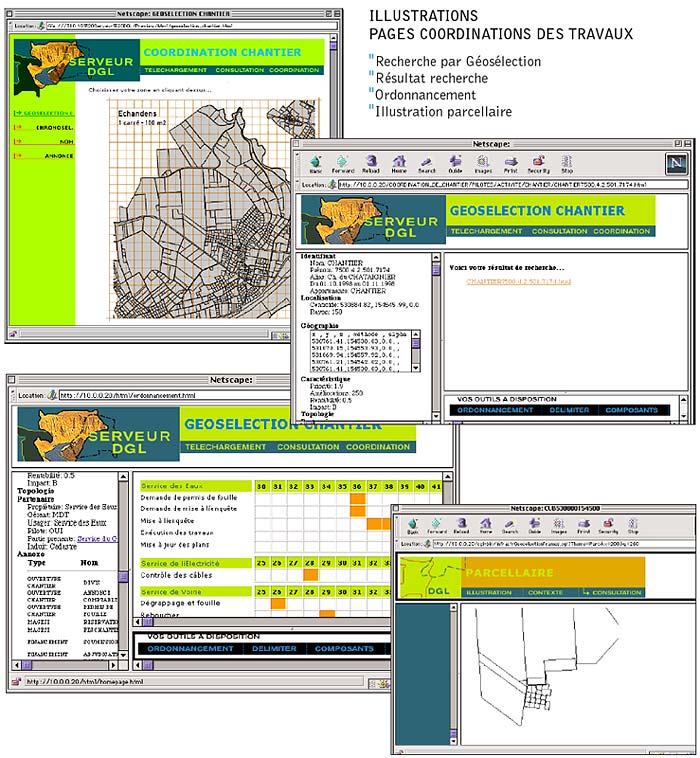700x758 pixels.
Task: Click Service des Eaux schedule header
Action: pos(196,486)
